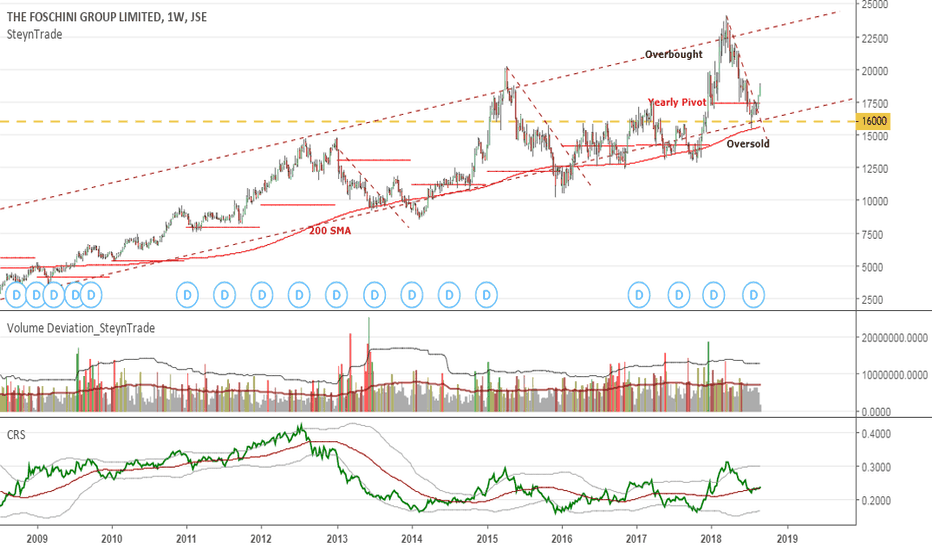Click the Overbought annotation text

click(673, 54)
